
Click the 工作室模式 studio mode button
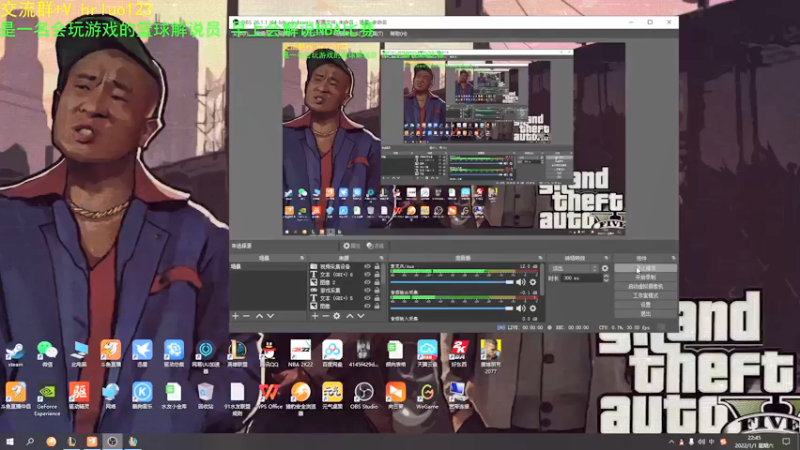(x=645, y=295)
